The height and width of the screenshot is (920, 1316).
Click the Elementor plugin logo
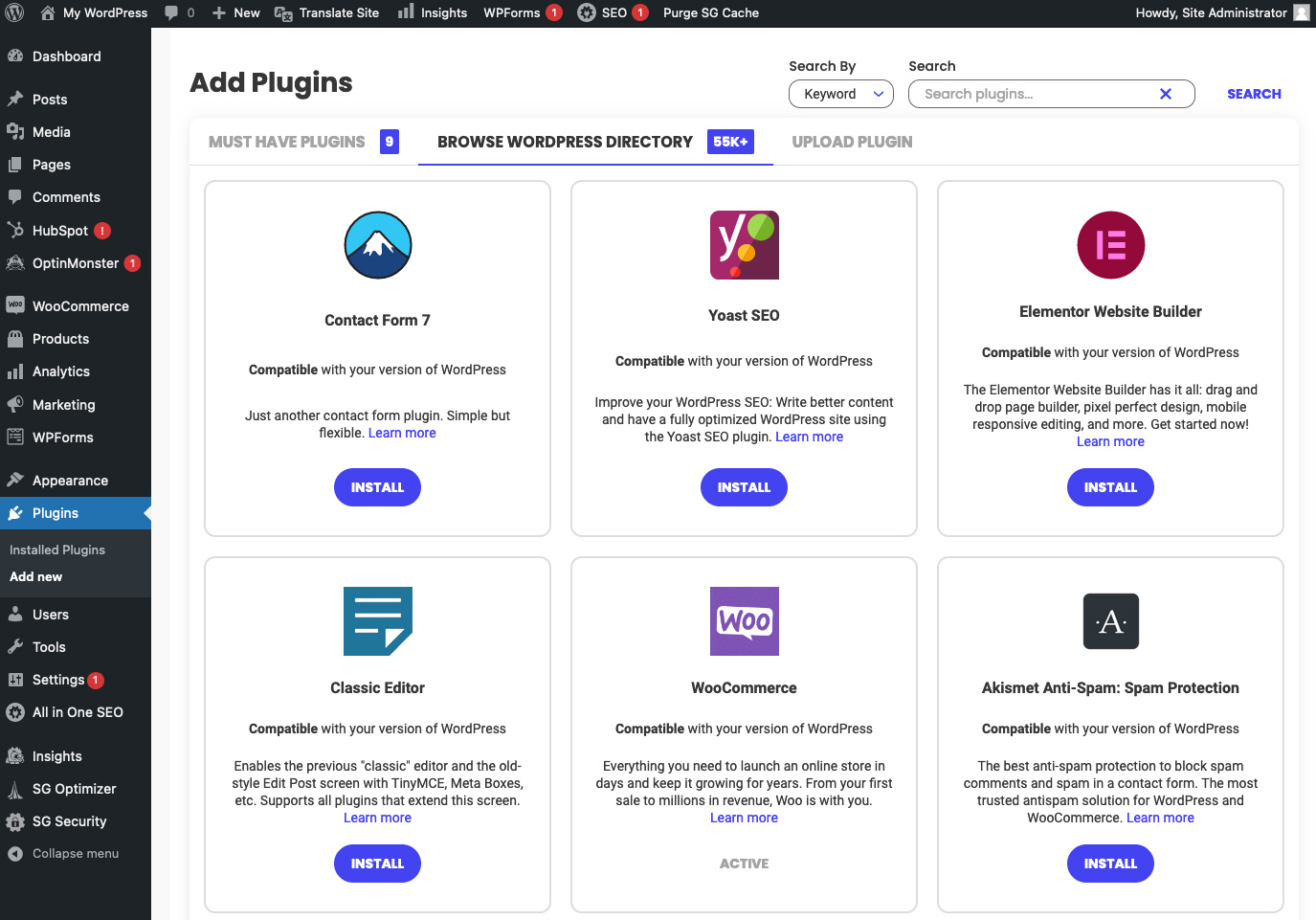[1111, 245]
